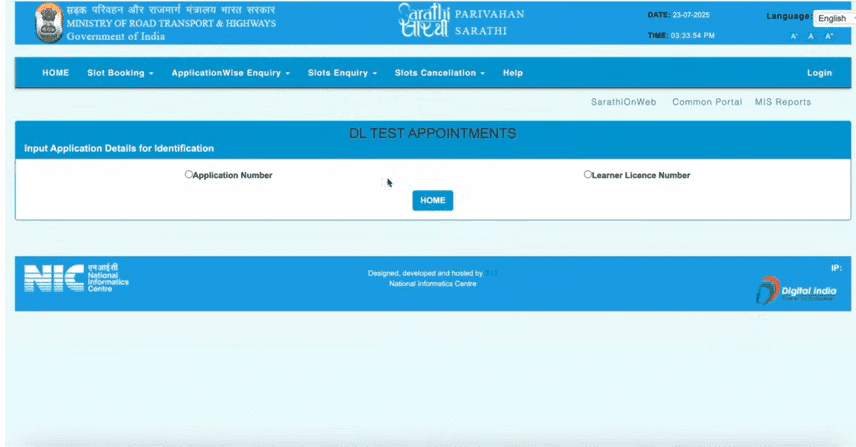The height and width of the screenshot is (447, 856).
Task: Expand the ApplicationWise Enquiry menu
Action: [x=230, y=73]
